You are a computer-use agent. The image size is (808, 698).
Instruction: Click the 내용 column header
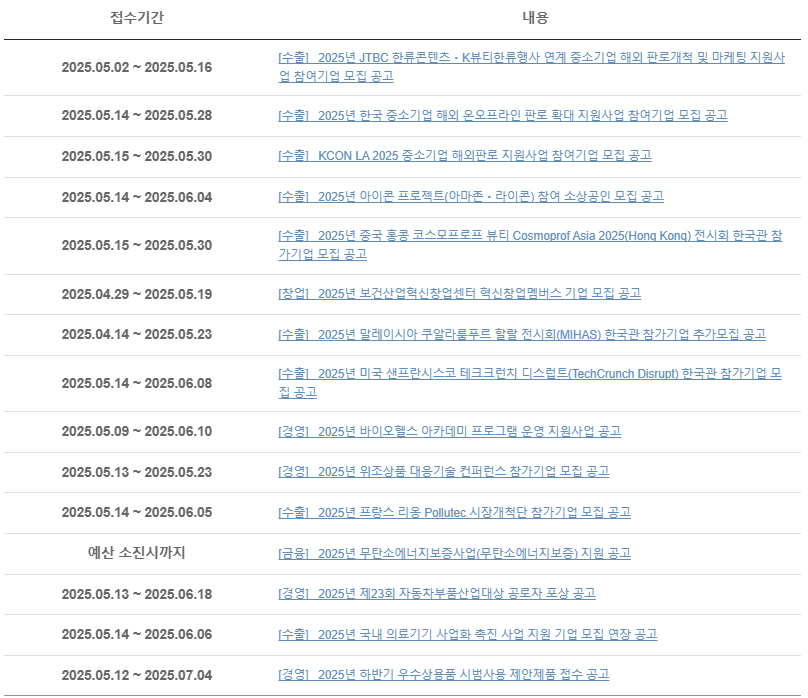click(535, 18)
